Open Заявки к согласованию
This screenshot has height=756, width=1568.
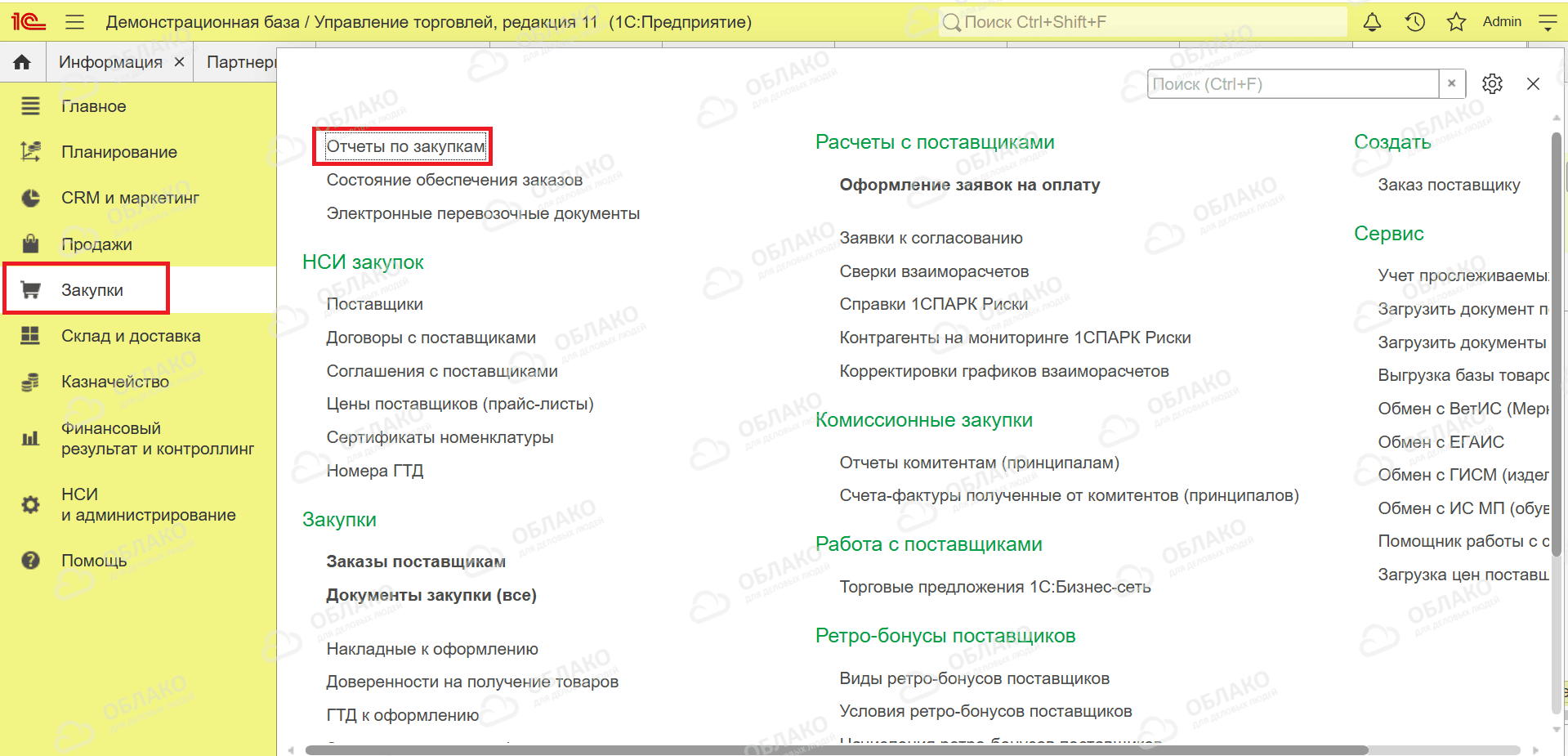(x=931, y=238)
